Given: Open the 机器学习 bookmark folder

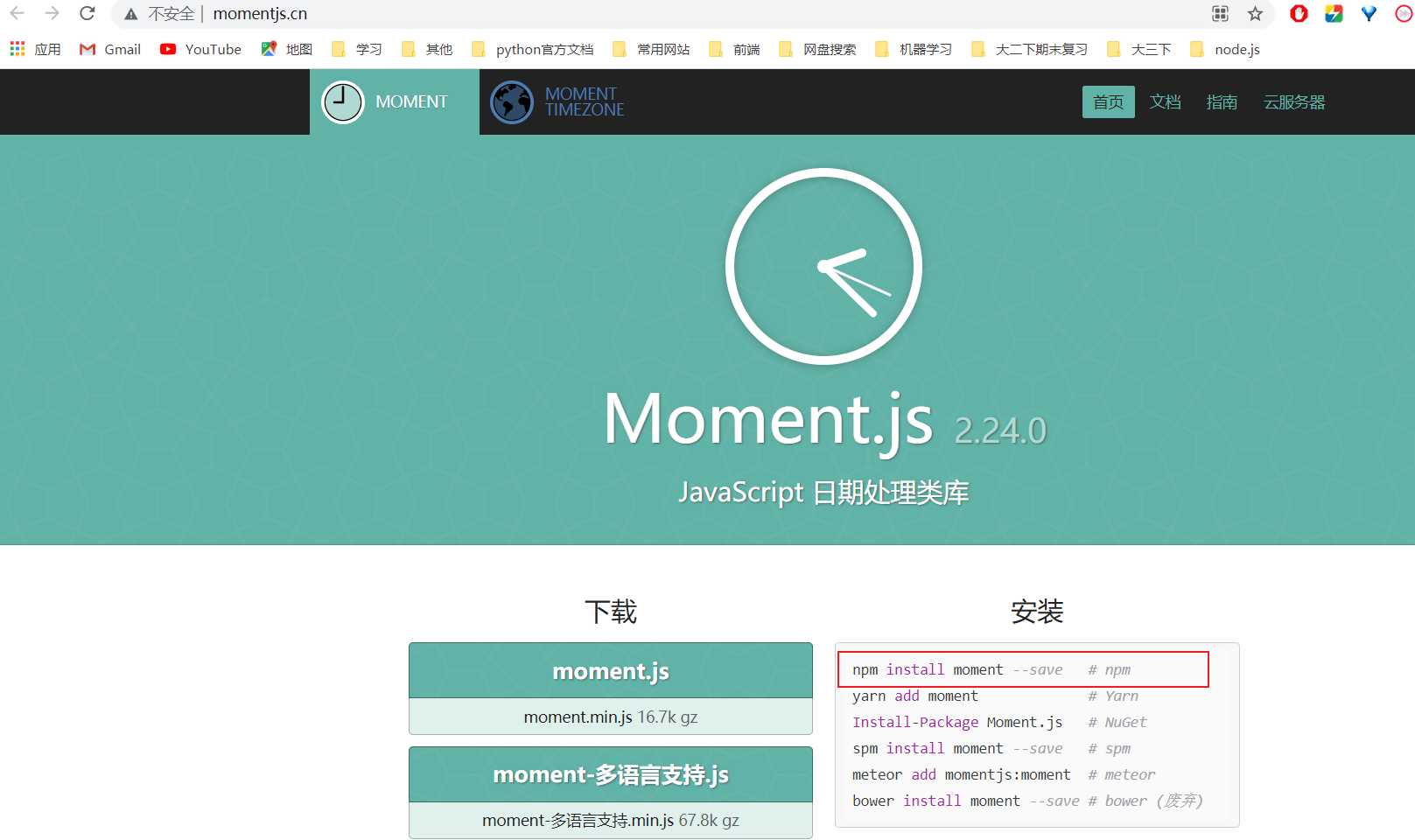Looking at the screenshot, I should [914, 49].
